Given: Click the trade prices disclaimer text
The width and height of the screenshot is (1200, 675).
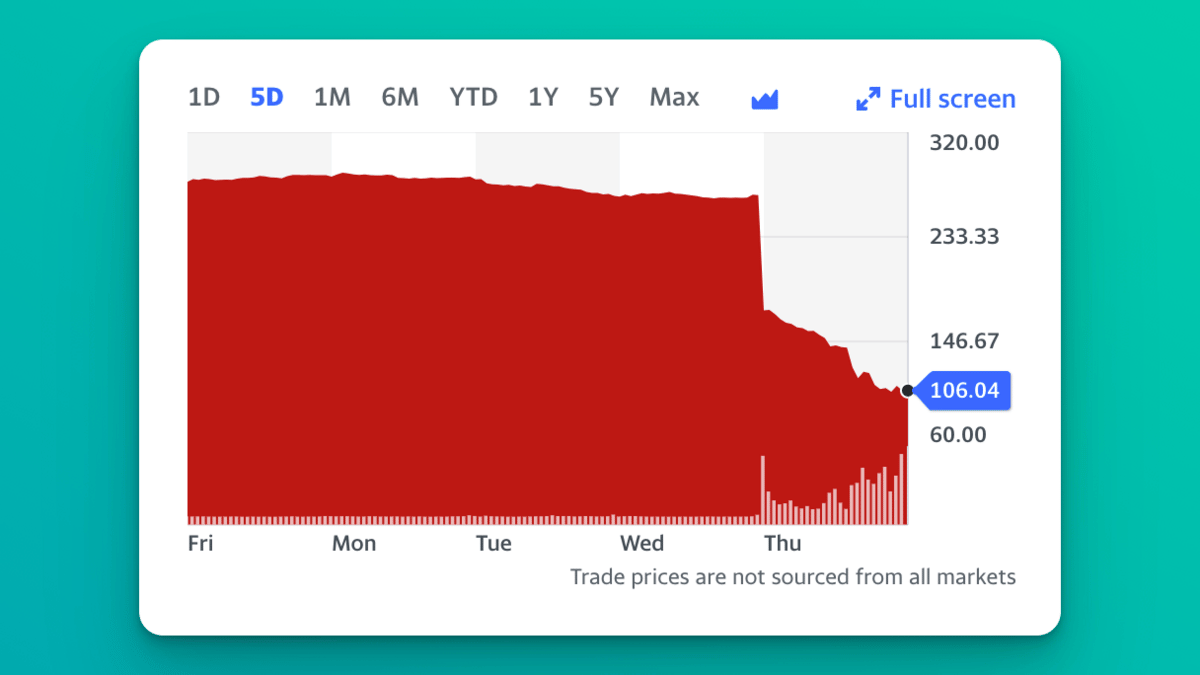Looking at the screenshot, I should [x=793, y=577].
